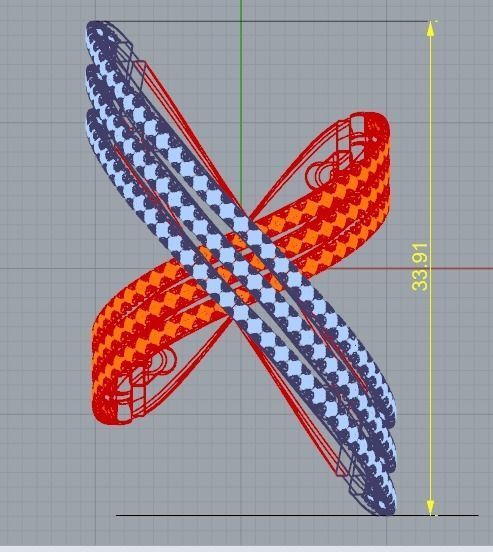The width and height of the screenshot is (493, 552).
Task: Click the yellow dimension arrowhead at bottom
Action: (430, 508)
